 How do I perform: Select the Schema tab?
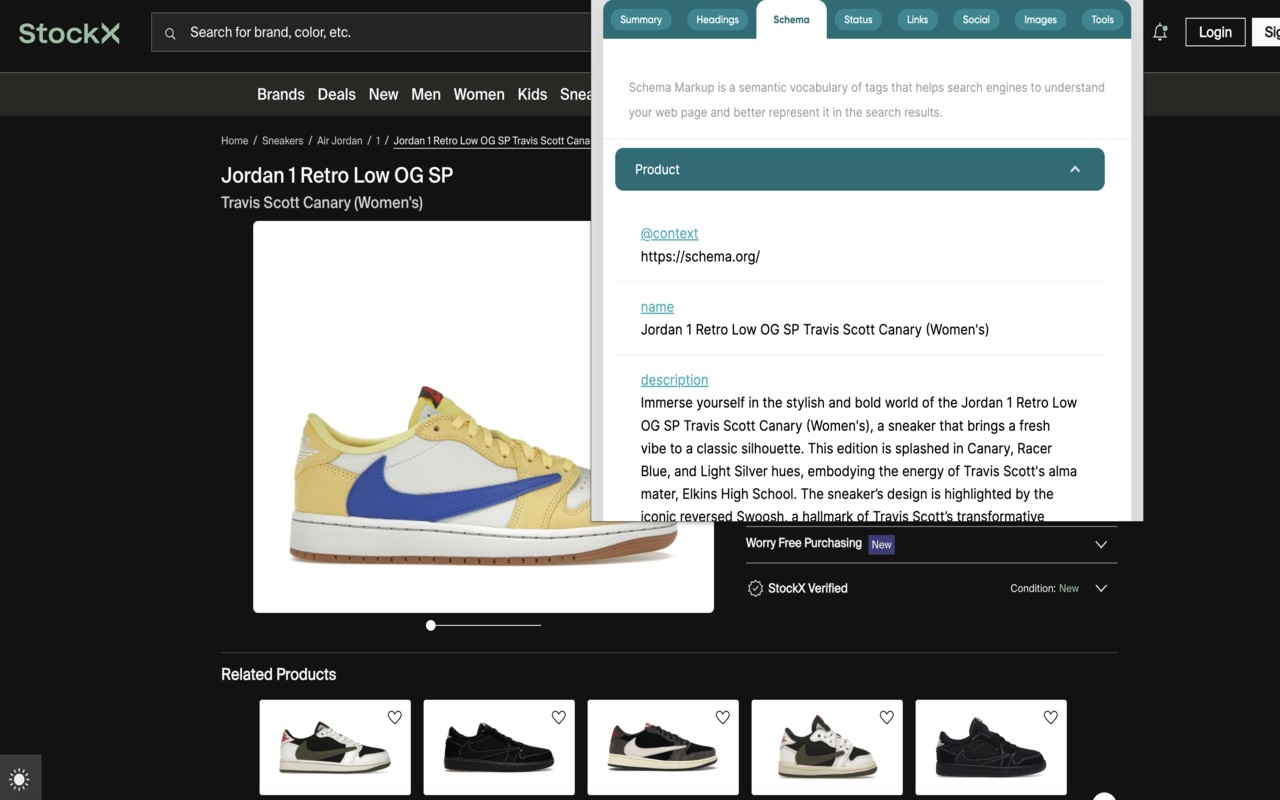791,19
